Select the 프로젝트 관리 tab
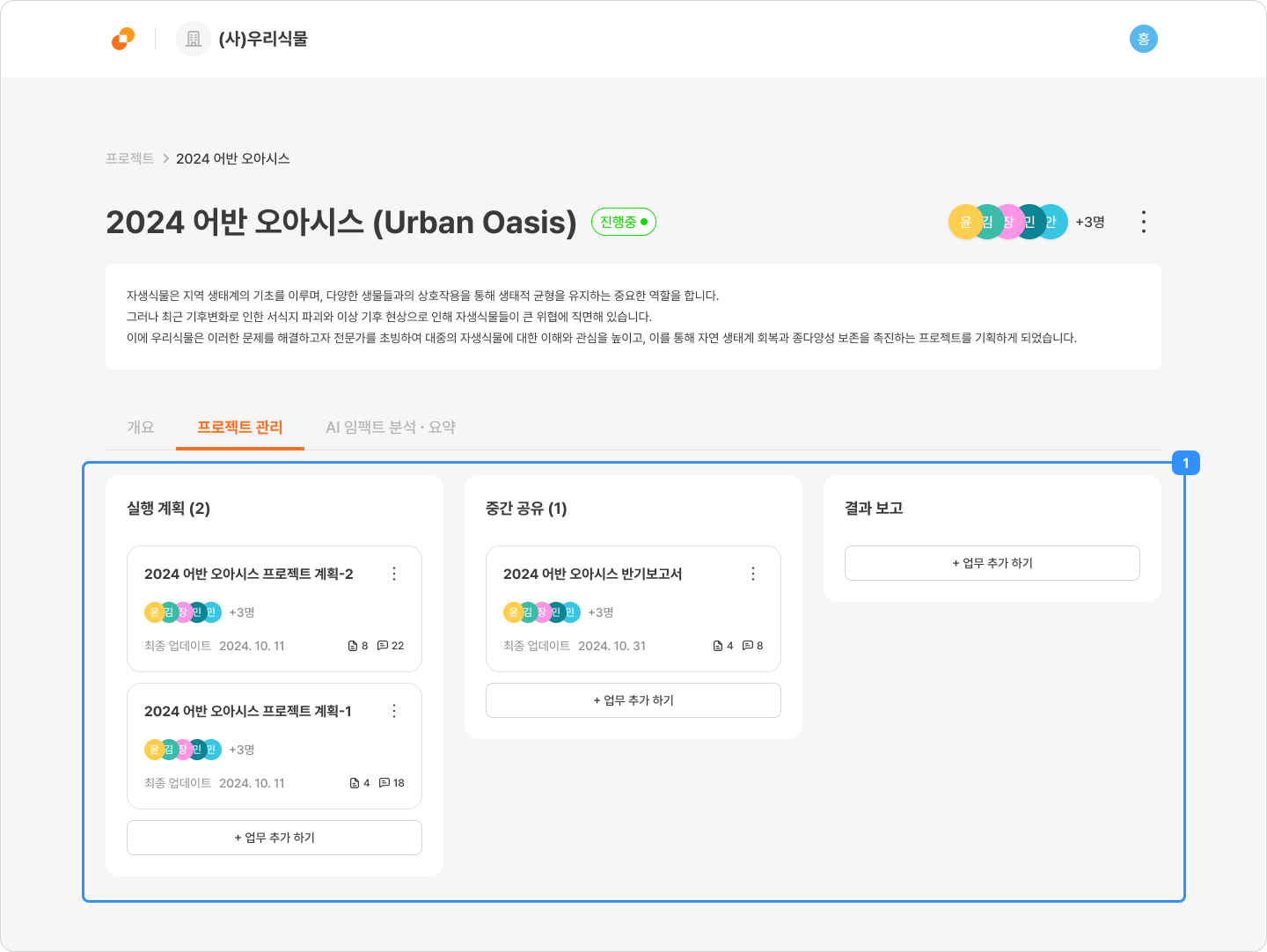This screenshot has height=952, width=1267. [x=239, y=428]
